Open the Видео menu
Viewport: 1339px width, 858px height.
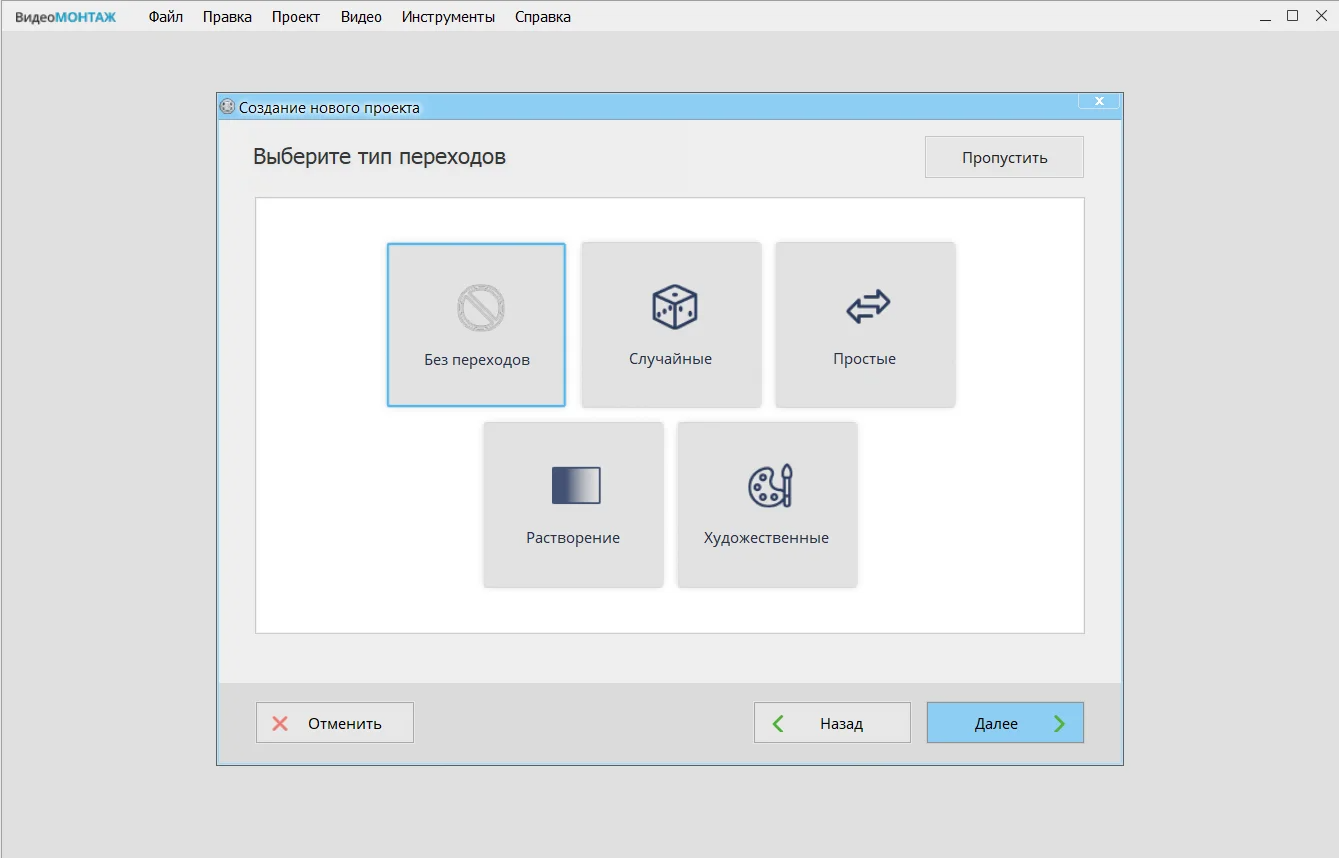tap(361, 17)
